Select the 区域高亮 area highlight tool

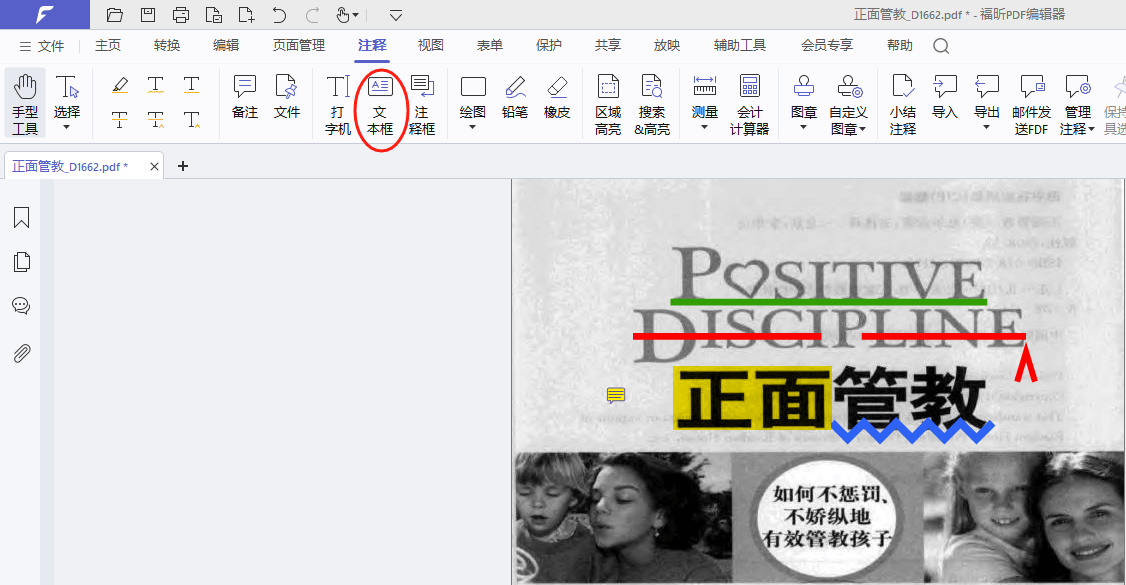point(608,104)
